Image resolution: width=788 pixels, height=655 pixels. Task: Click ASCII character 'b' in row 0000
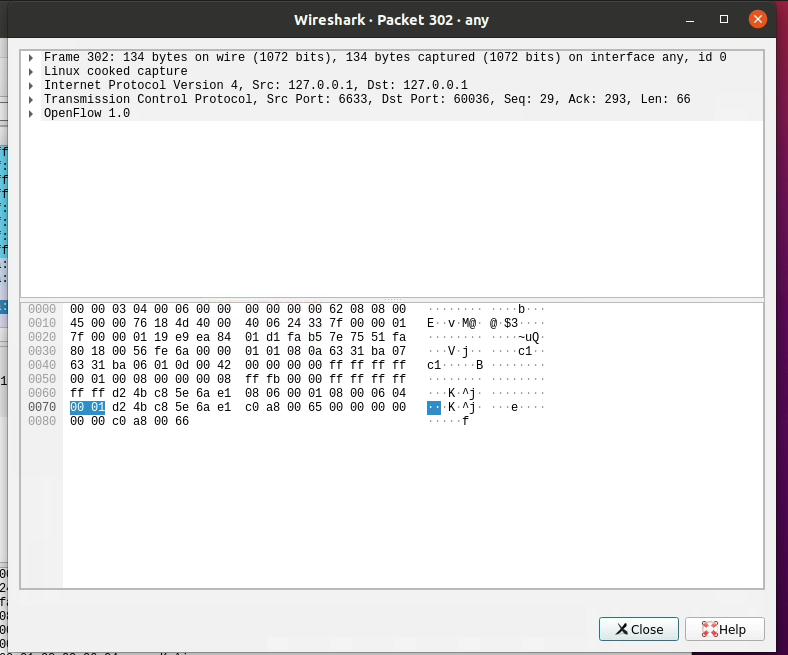pos(521,309)
